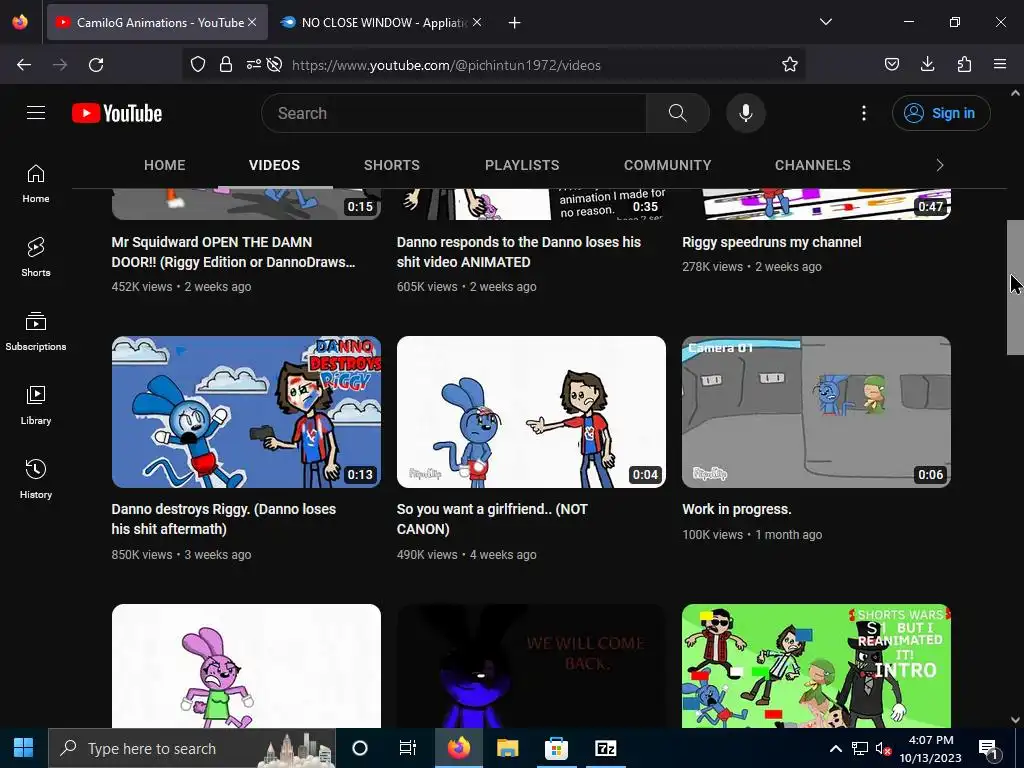Image resolution: width=1024 pixels, height=768 pixels.
Task: Go to Home in the sidebar
Action: (36, 184)
